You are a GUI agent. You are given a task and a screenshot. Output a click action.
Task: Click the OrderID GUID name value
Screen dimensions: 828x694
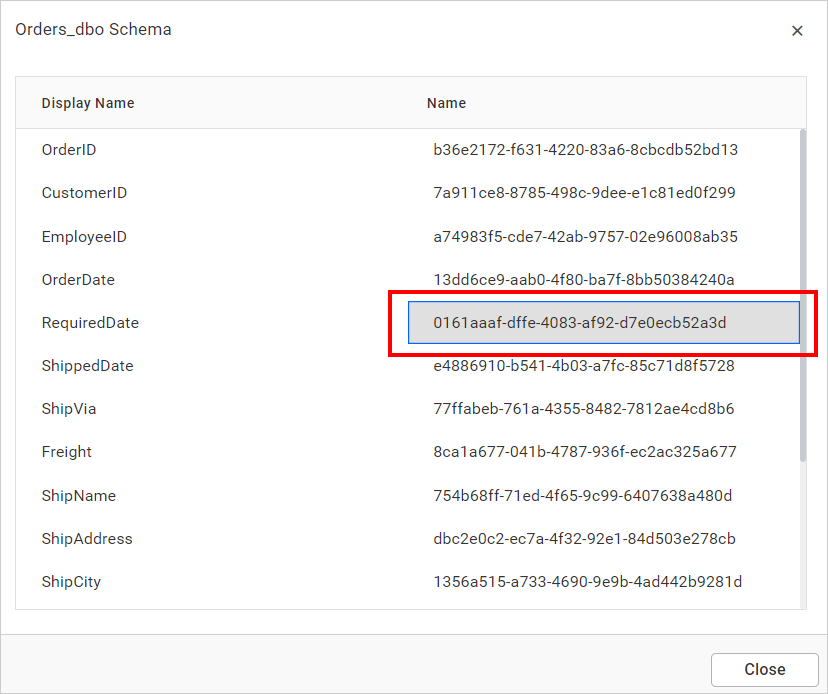tap(585, 150)
